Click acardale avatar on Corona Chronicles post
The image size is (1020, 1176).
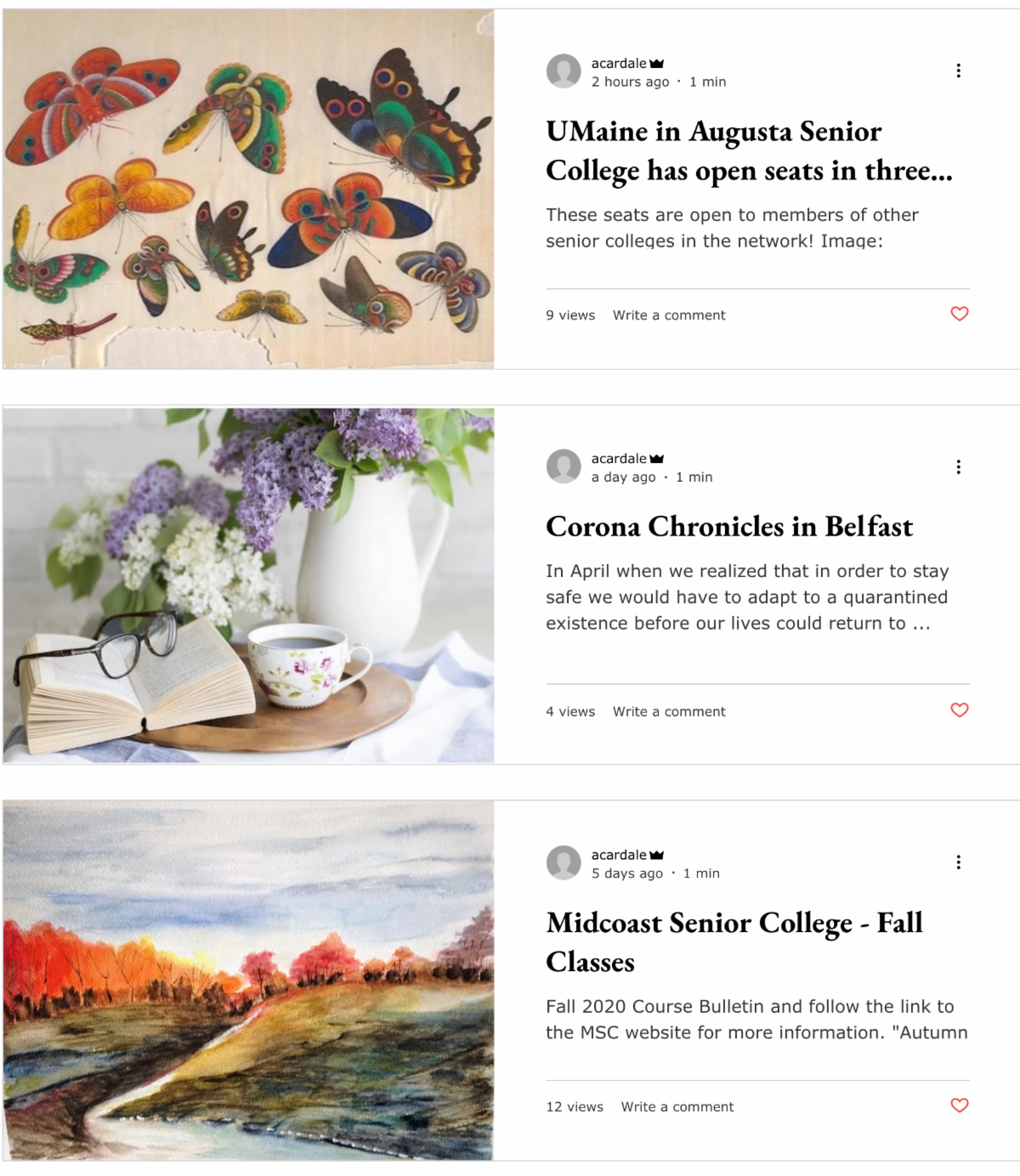(x=564, y=466)
